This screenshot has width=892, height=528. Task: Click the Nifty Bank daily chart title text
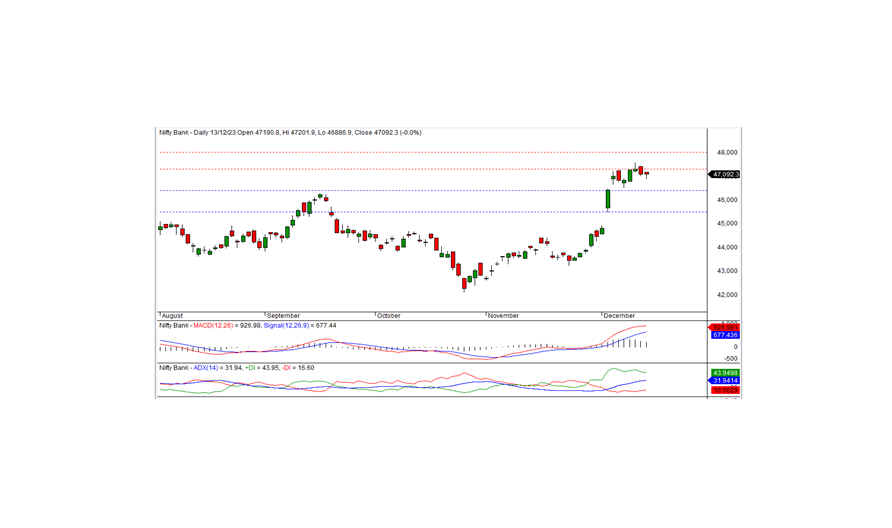pos(290,133)
